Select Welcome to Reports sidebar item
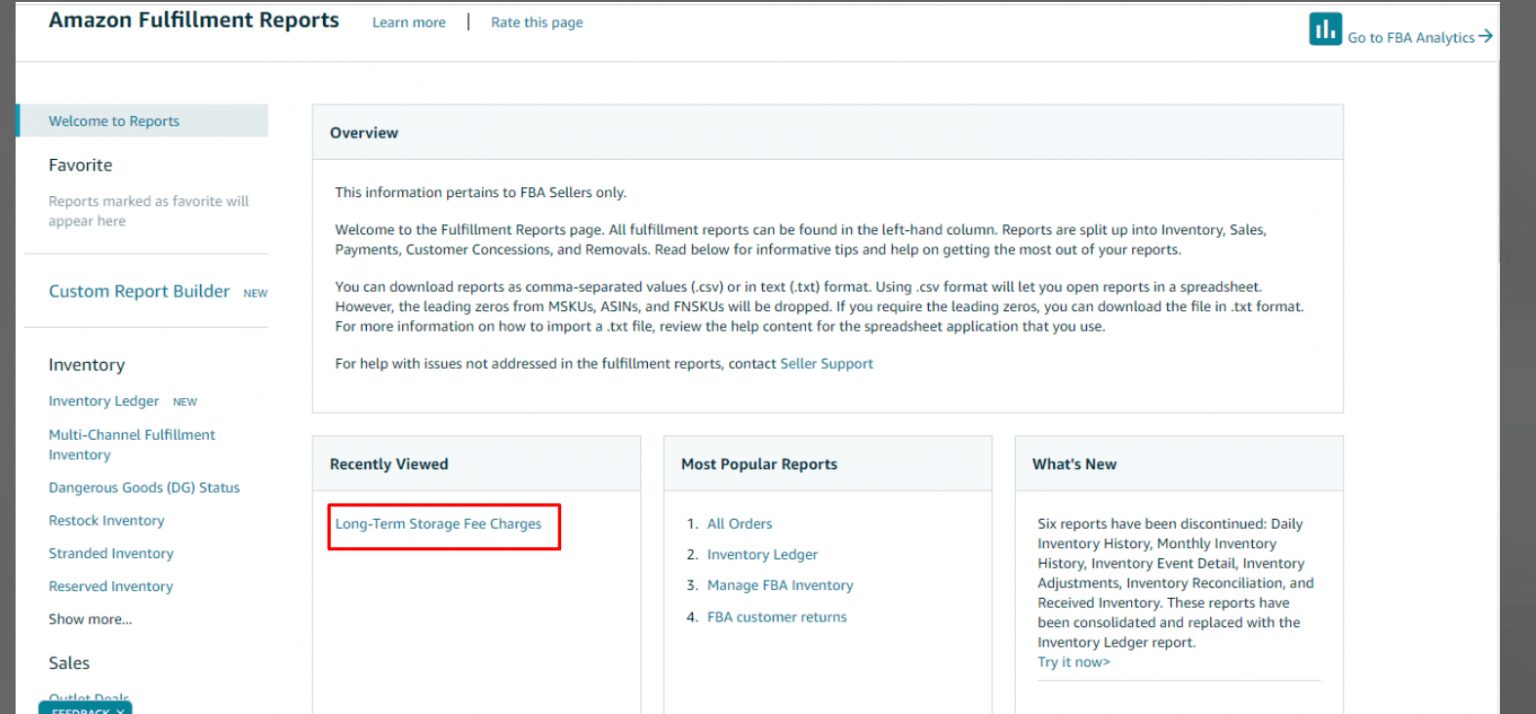This screenshot has height=714, width=1536. click(114, 121)
